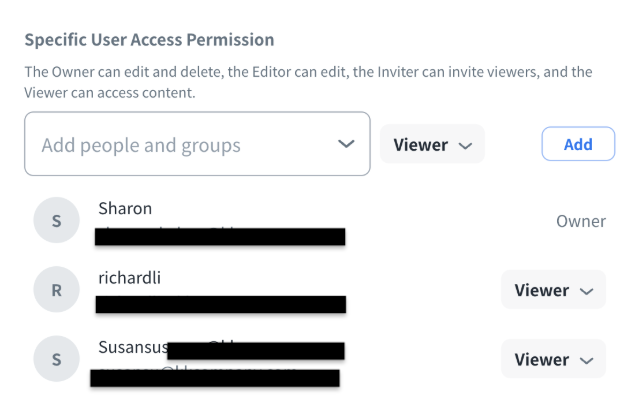Click Sharon's "S" avatar icon
The height and width of the screenshot is (415, 624).
[x=56, y=221]
